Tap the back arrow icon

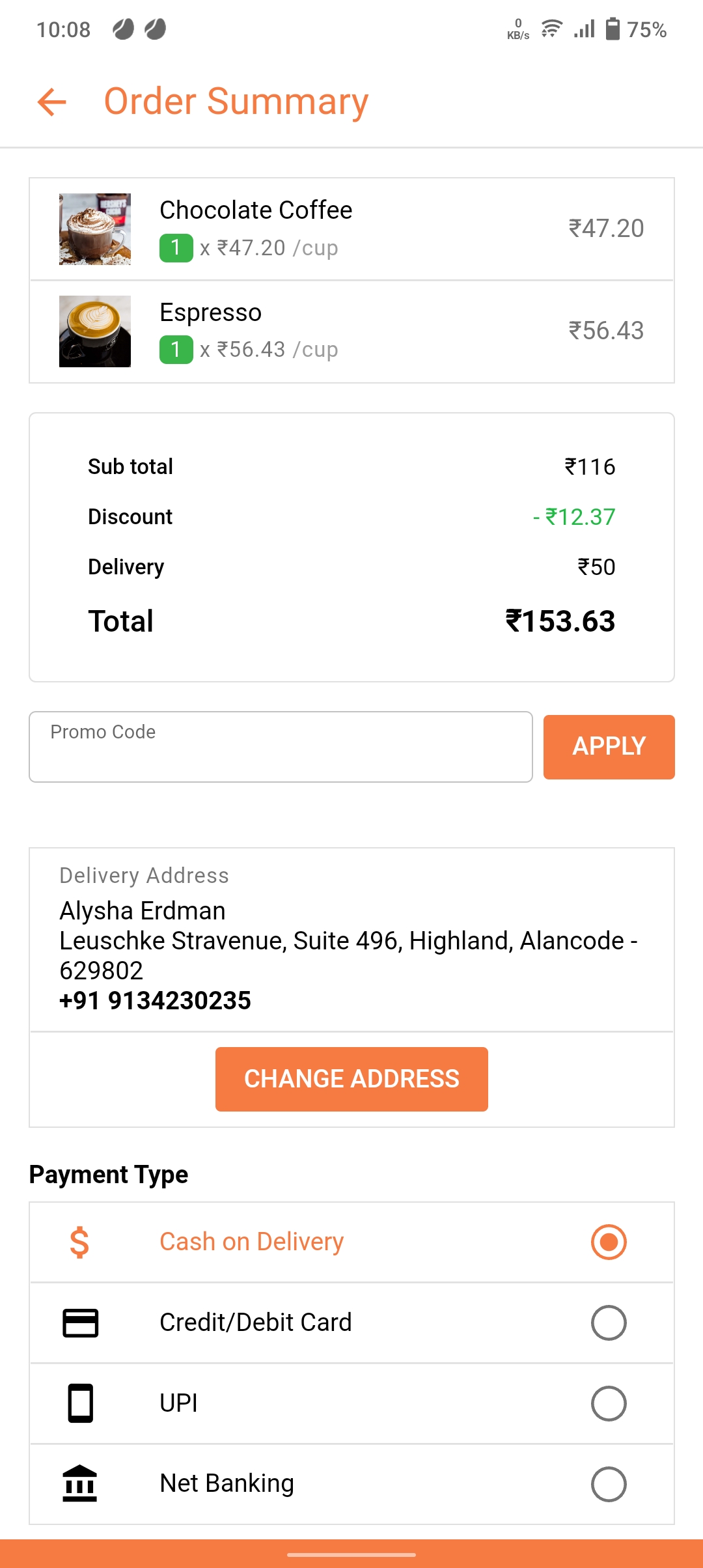pos(52,102)
